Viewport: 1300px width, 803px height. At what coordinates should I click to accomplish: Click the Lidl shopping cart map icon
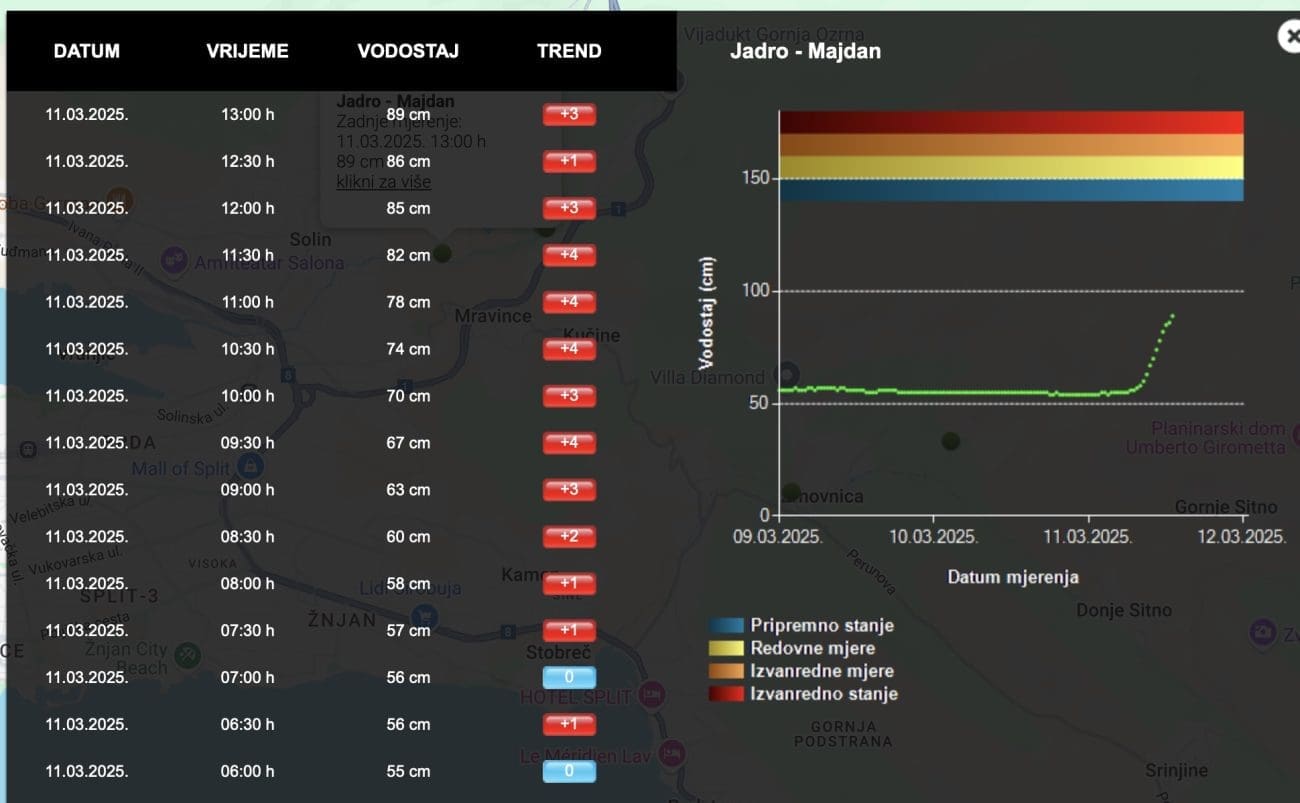click(x=423, y=614)
